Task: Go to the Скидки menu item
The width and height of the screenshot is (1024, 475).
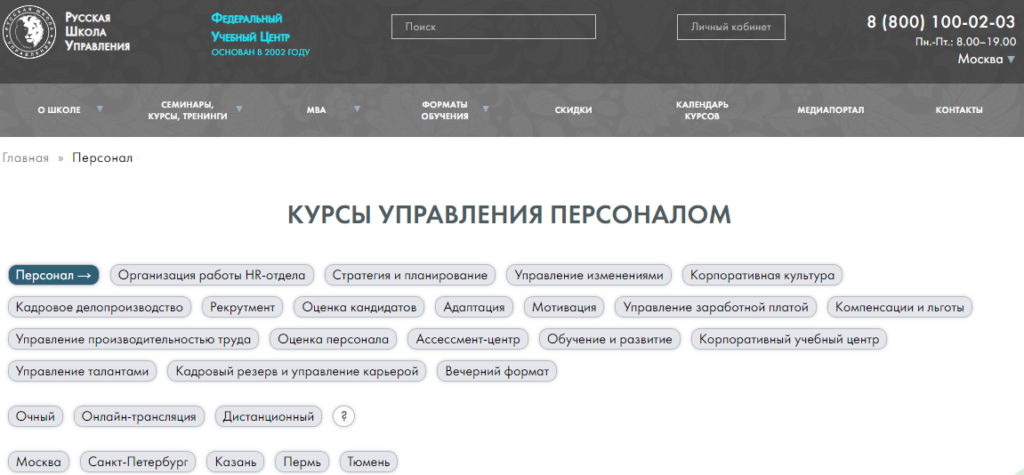Action: [x=573, y=110]
